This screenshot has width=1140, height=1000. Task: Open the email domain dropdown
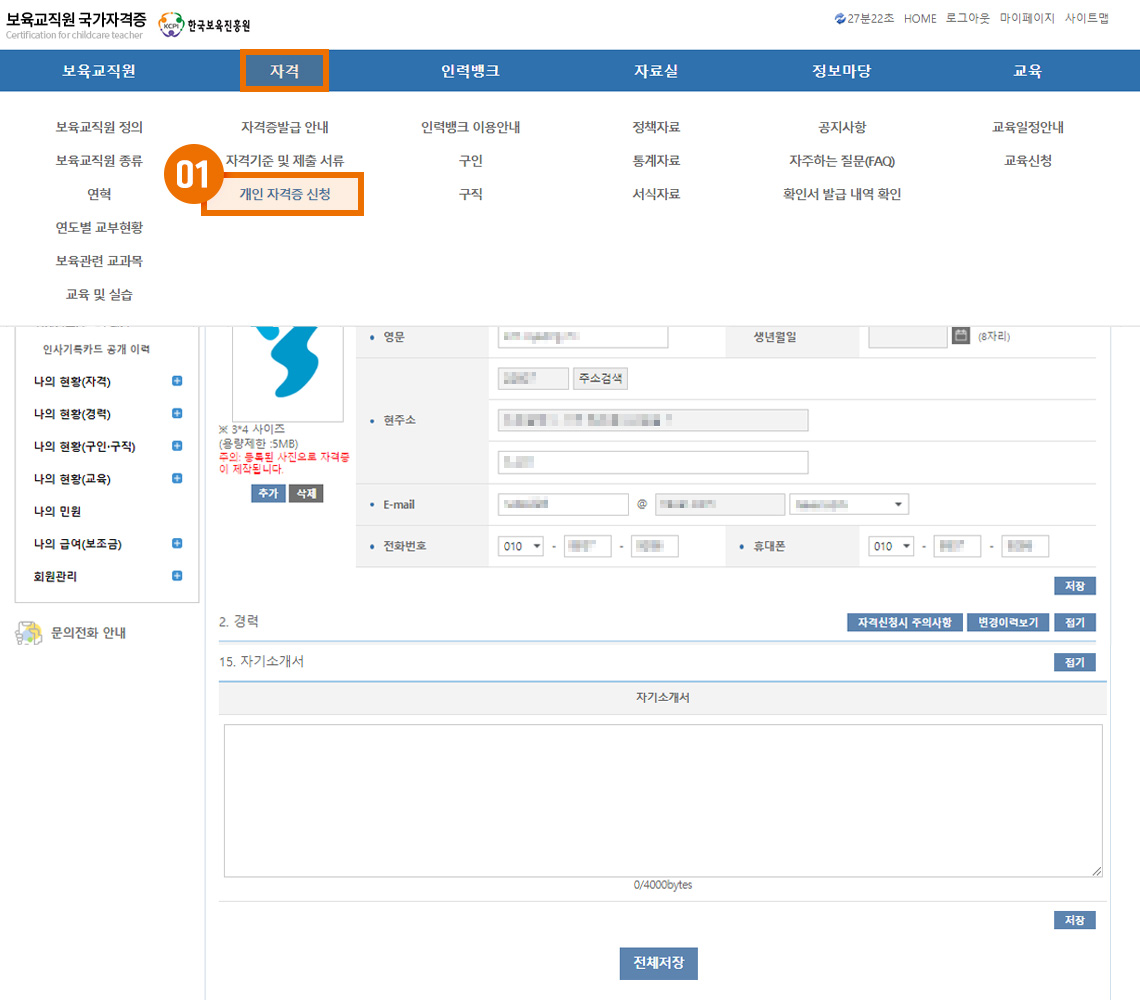(x=848, y=505)
